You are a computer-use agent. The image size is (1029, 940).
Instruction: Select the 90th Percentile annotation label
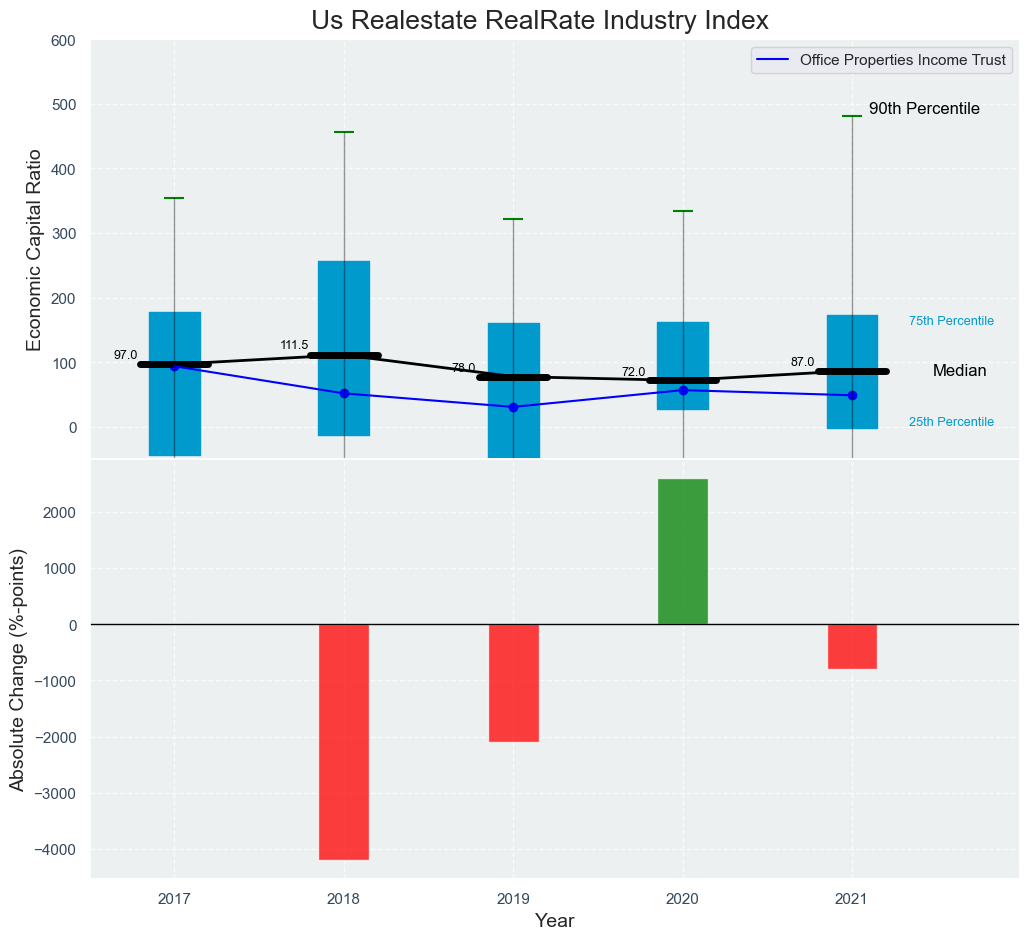coord(924,109)
